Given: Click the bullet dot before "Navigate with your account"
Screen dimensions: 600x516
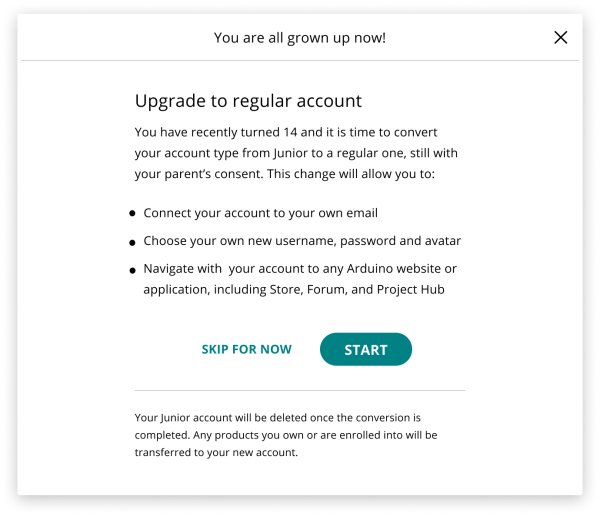Looking at the screenshot, I should pos(133,270).
